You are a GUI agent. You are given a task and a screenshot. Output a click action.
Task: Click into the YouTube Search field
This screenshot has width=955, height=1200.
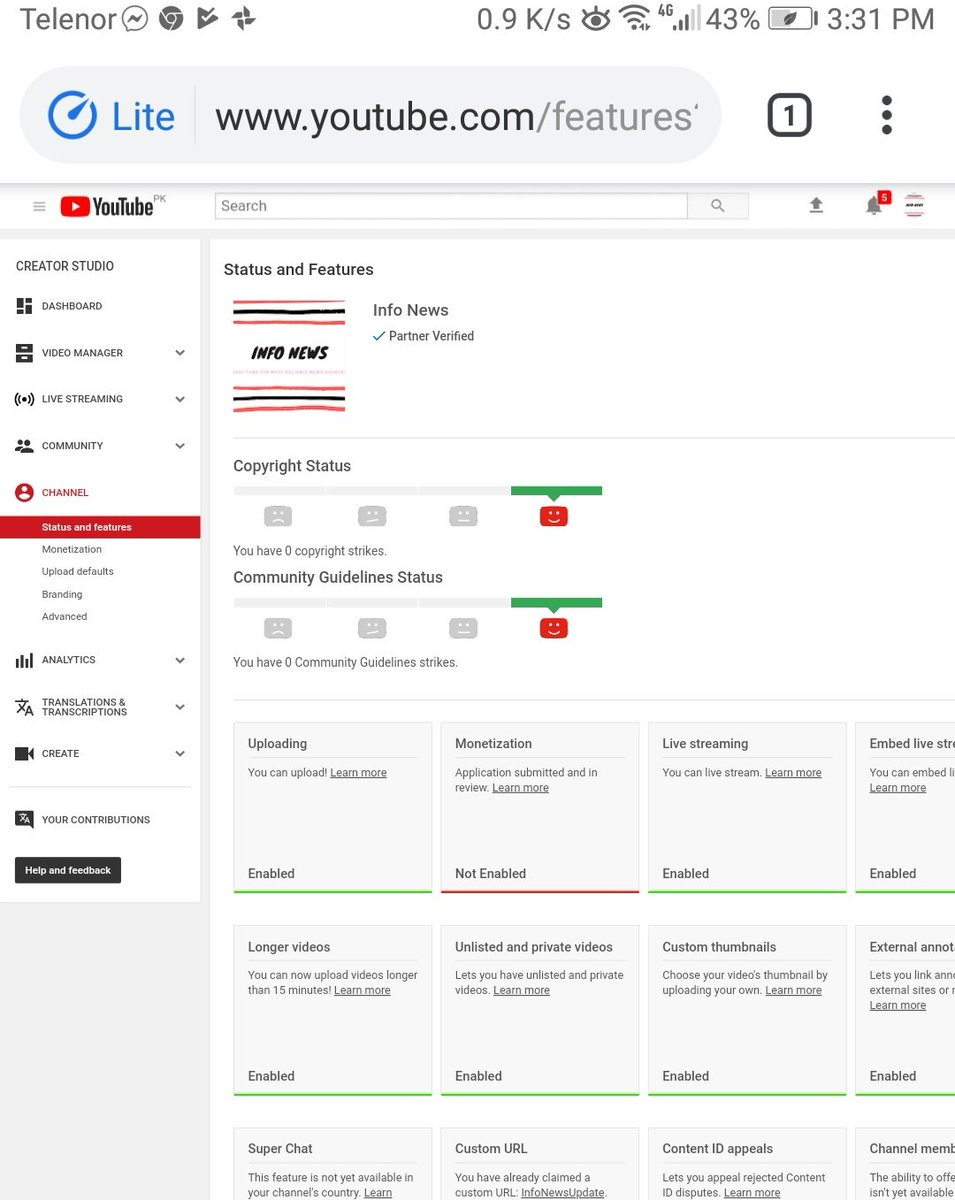451,206
